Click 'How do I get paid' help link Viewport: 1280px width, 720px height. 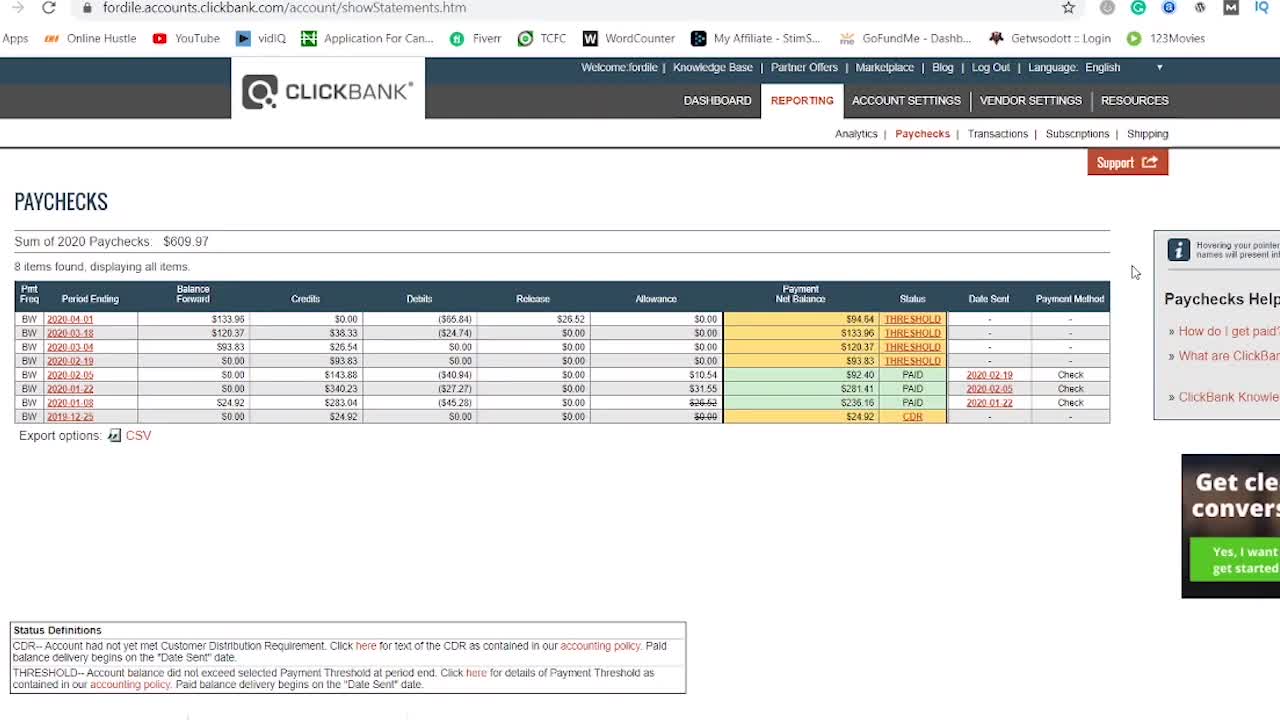[1228, 332]
